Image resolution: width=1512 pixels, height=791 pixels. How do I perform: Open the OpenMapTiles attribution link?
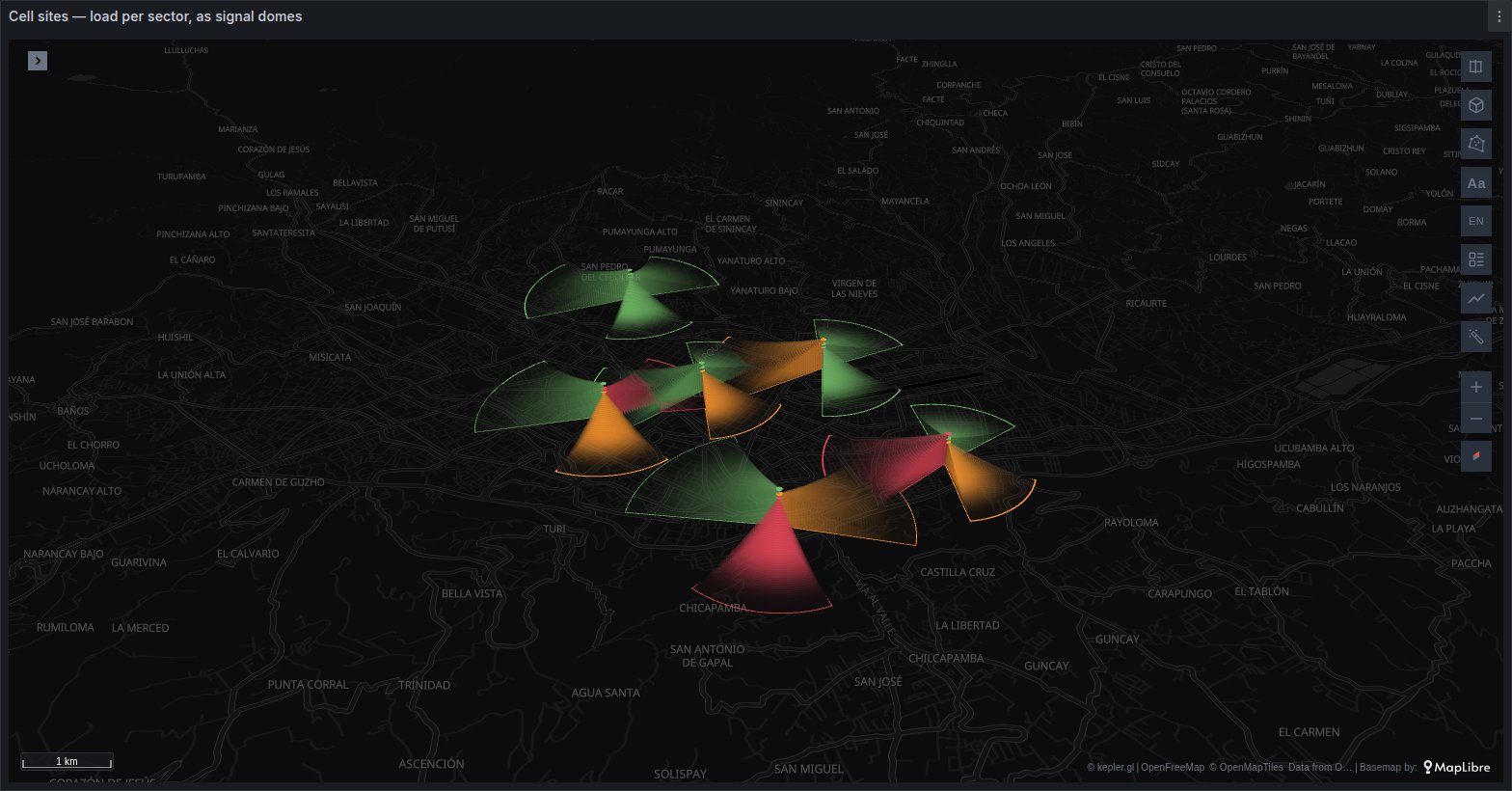click(1247, 768)
